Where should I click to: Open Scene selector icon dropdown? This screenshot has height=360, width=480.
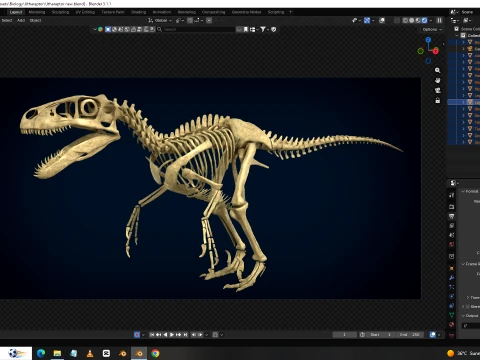454,12
